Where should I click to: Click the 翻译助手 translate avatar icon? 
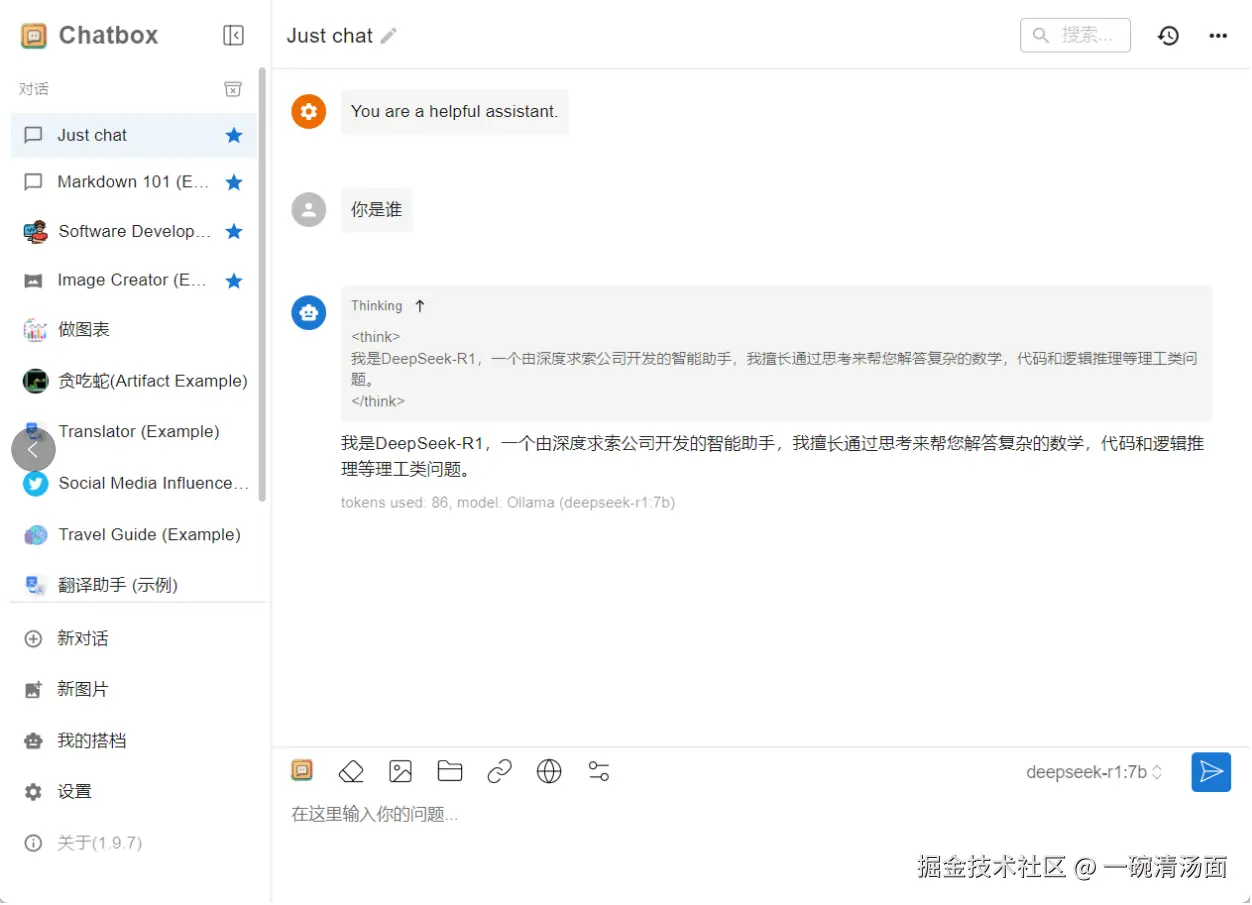pyautogui.click(x=35, y=585)
